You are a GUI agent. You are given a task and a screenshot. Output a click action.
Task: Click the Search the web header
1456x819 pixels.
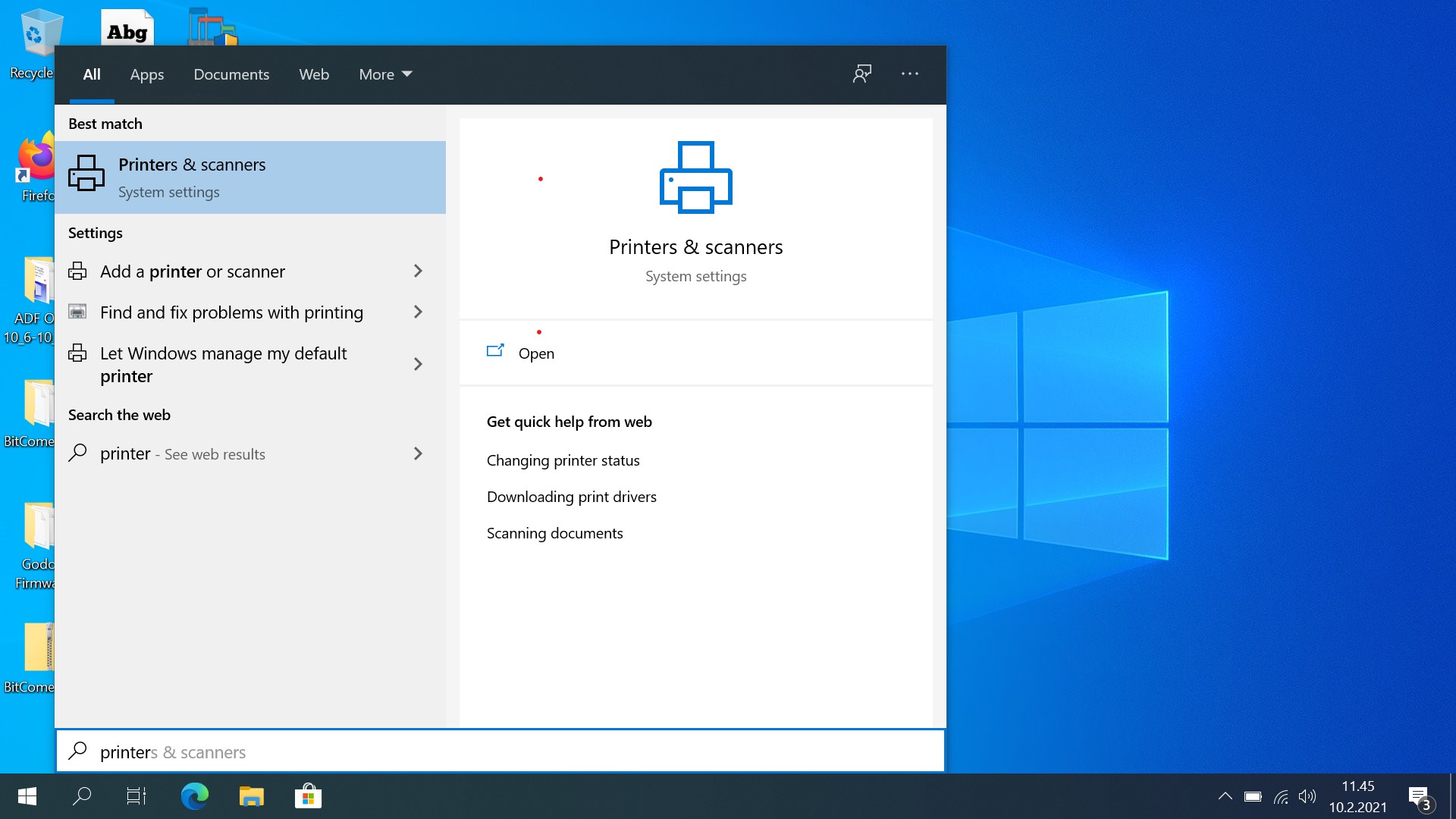[119, 415]
